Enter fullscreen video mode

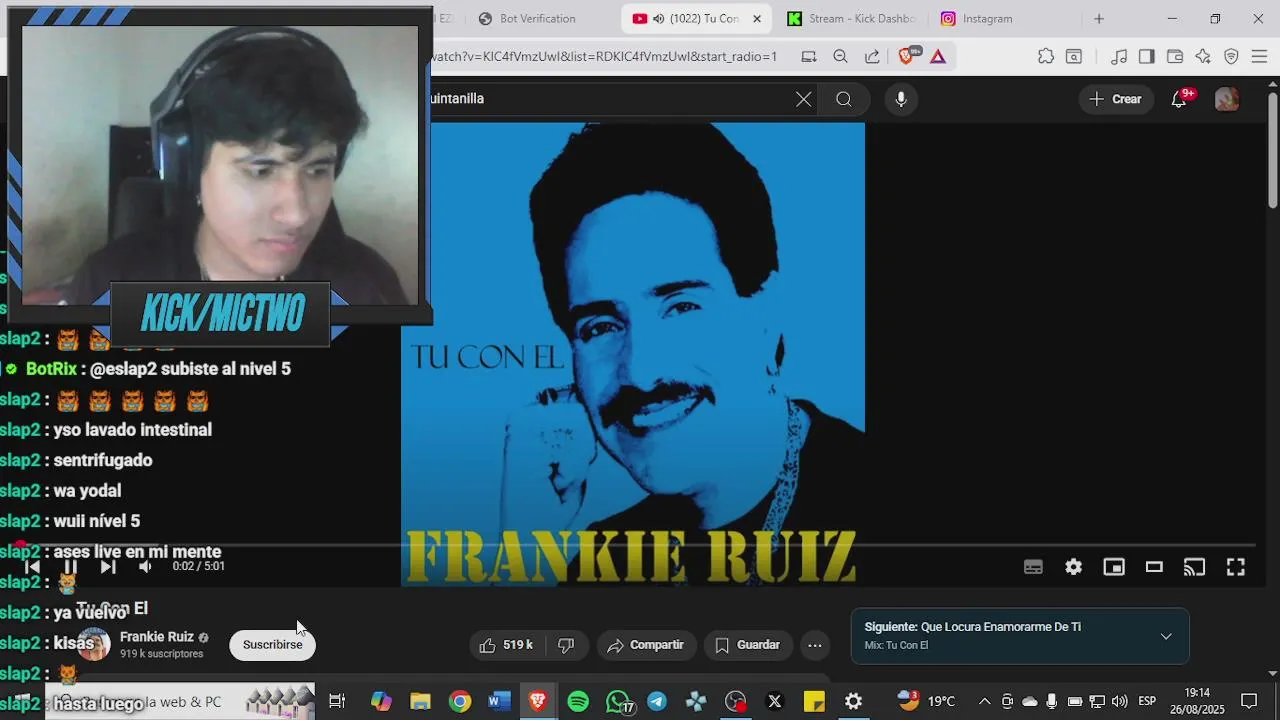click(1236, 567)
